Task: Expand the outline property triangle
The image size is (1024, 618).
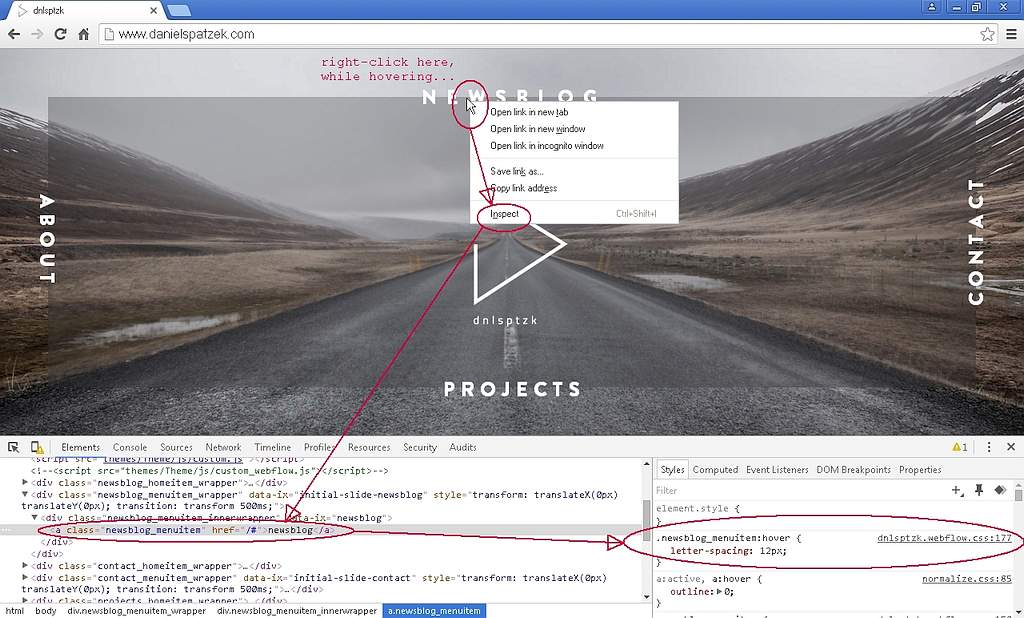Action: (x=719, y=592)
